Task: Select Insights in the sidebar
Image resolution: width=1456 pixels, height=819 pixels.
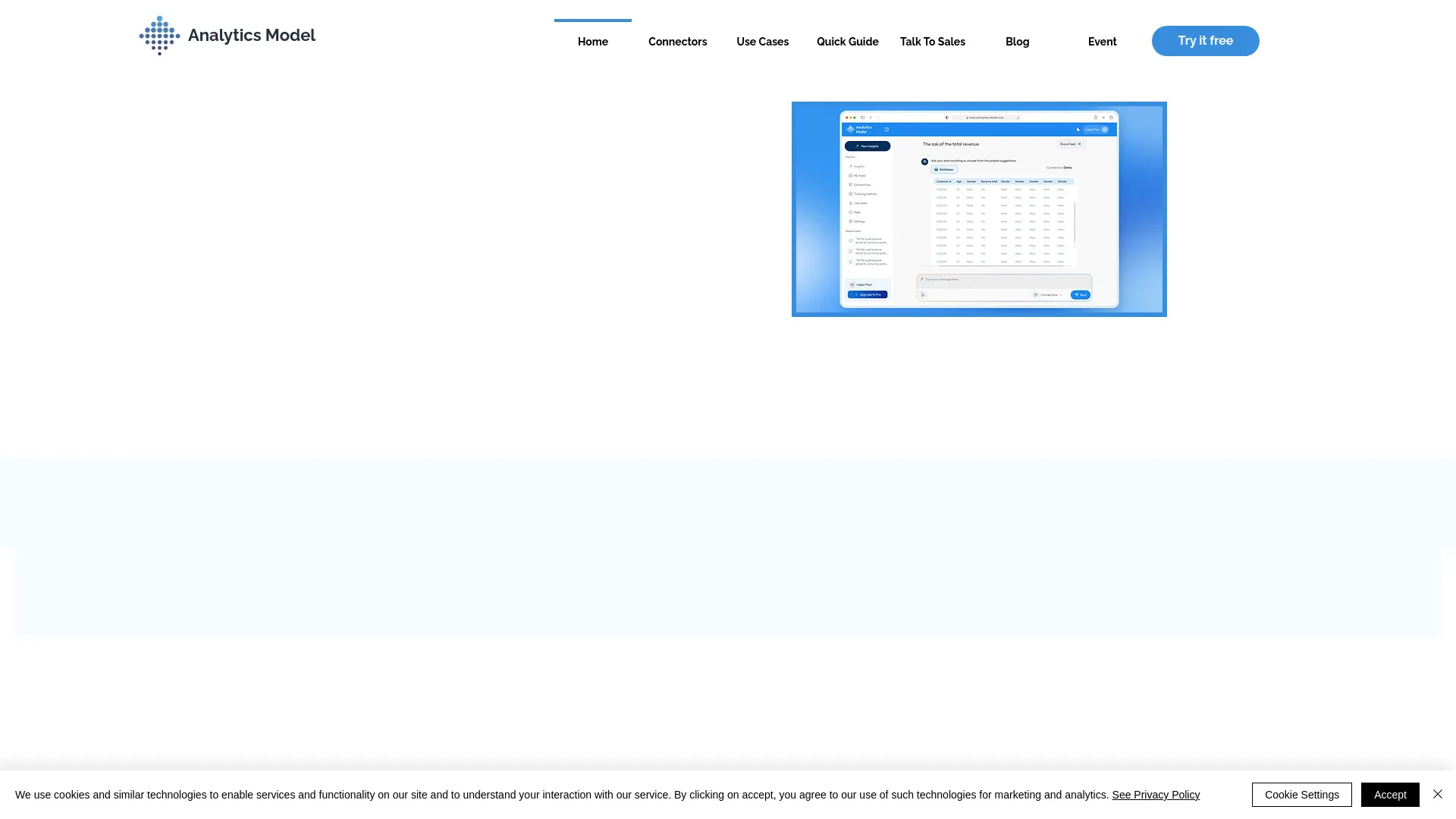Action: click(x=850, y=166)
